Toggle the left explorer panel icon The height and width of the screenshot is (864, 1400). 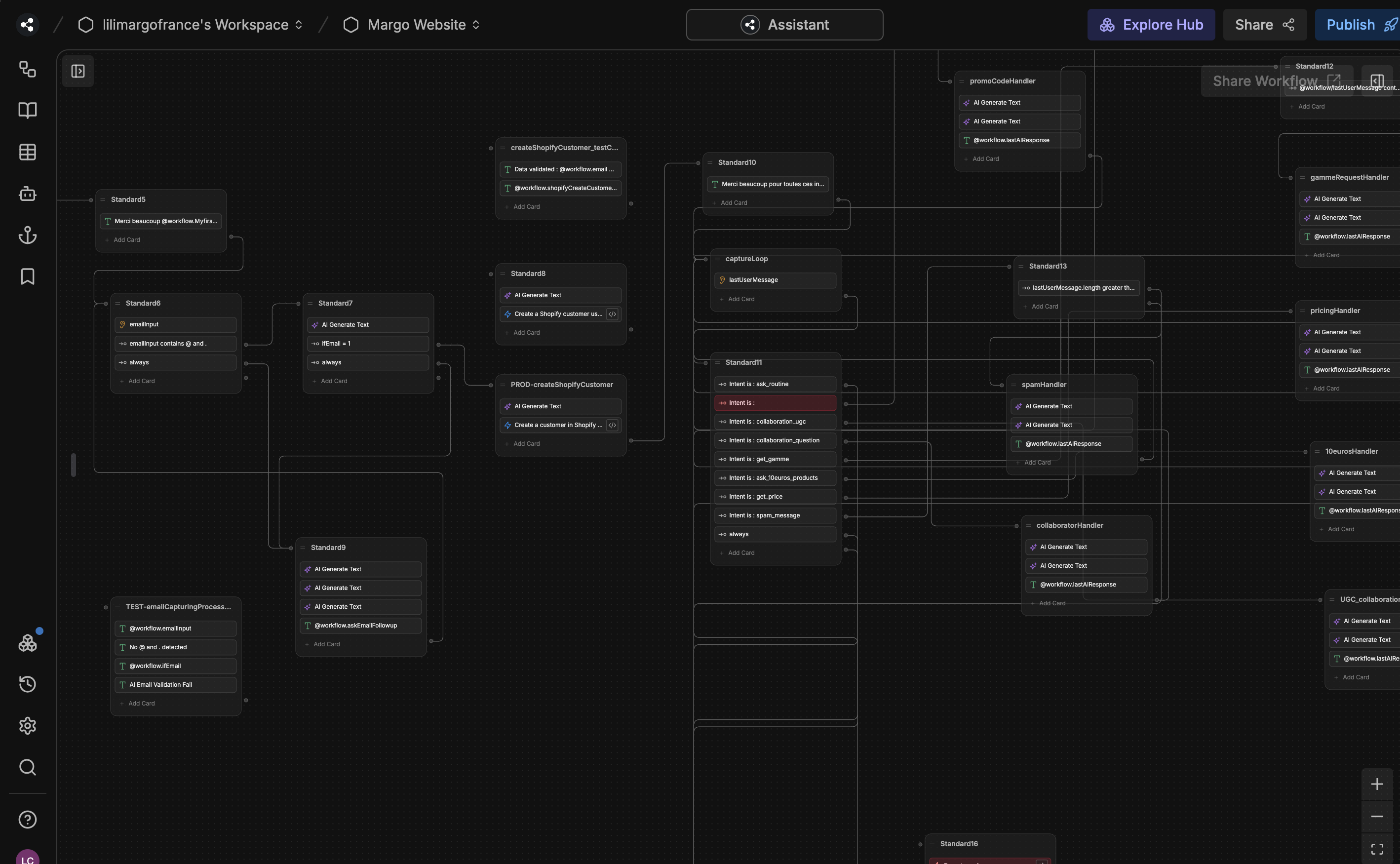(78, 71)
